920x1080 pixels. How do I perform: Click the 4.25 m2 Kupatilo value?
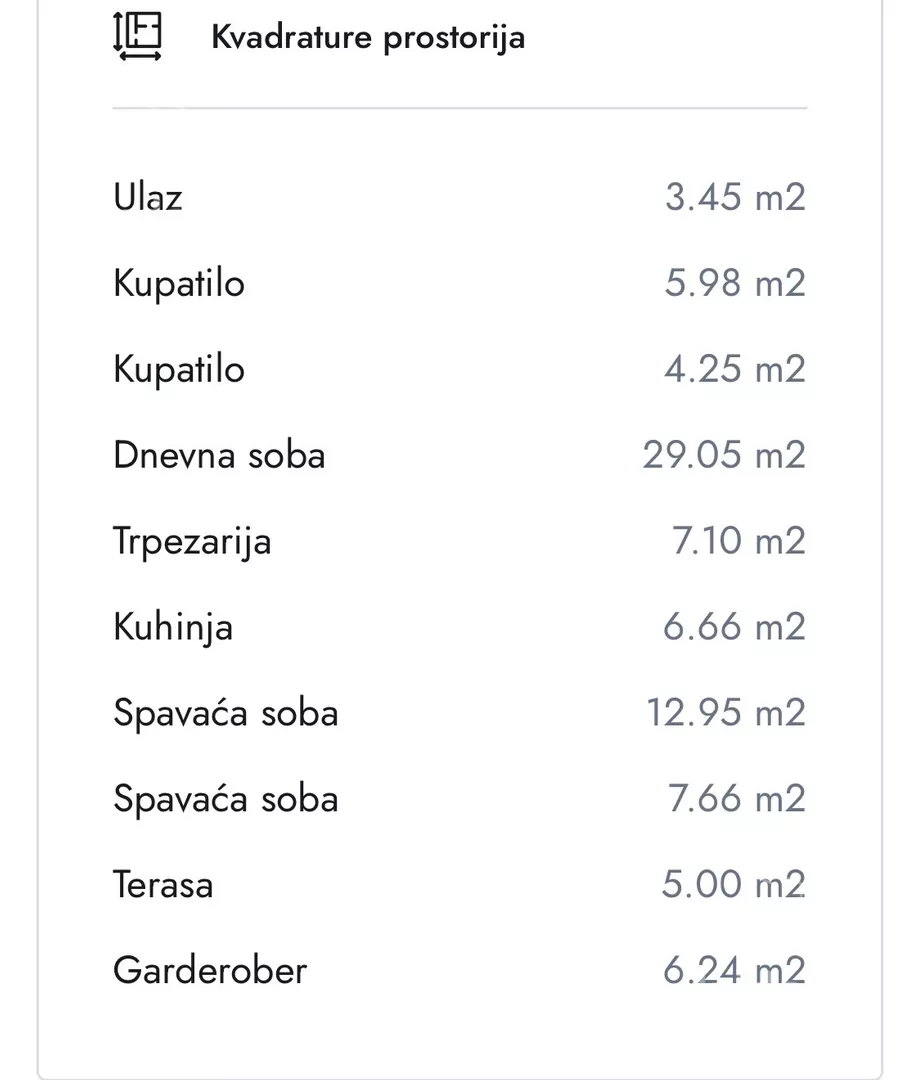coord(735,369)
